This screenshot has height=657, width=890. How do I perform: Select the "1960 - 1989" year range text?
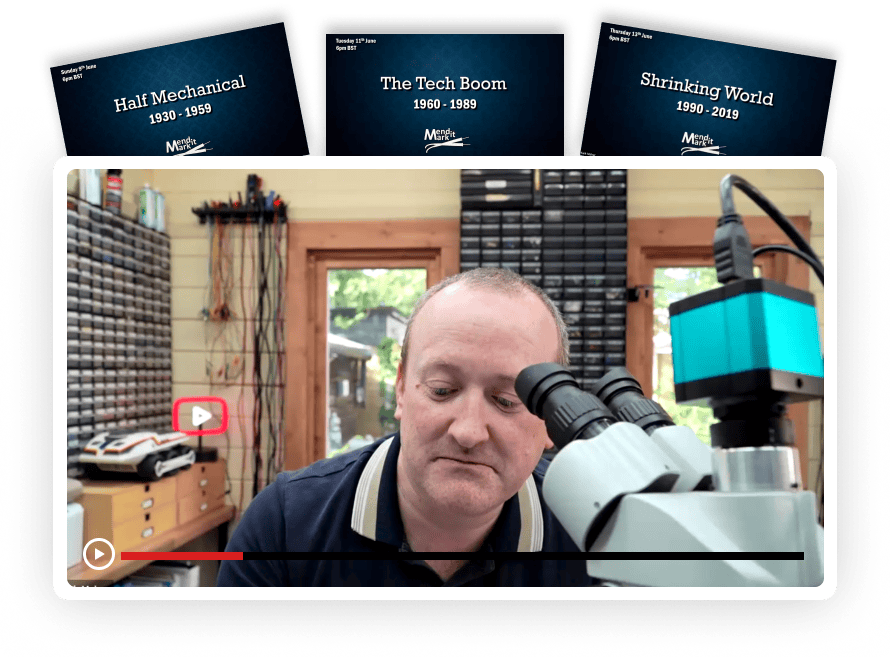coord(444,105)
